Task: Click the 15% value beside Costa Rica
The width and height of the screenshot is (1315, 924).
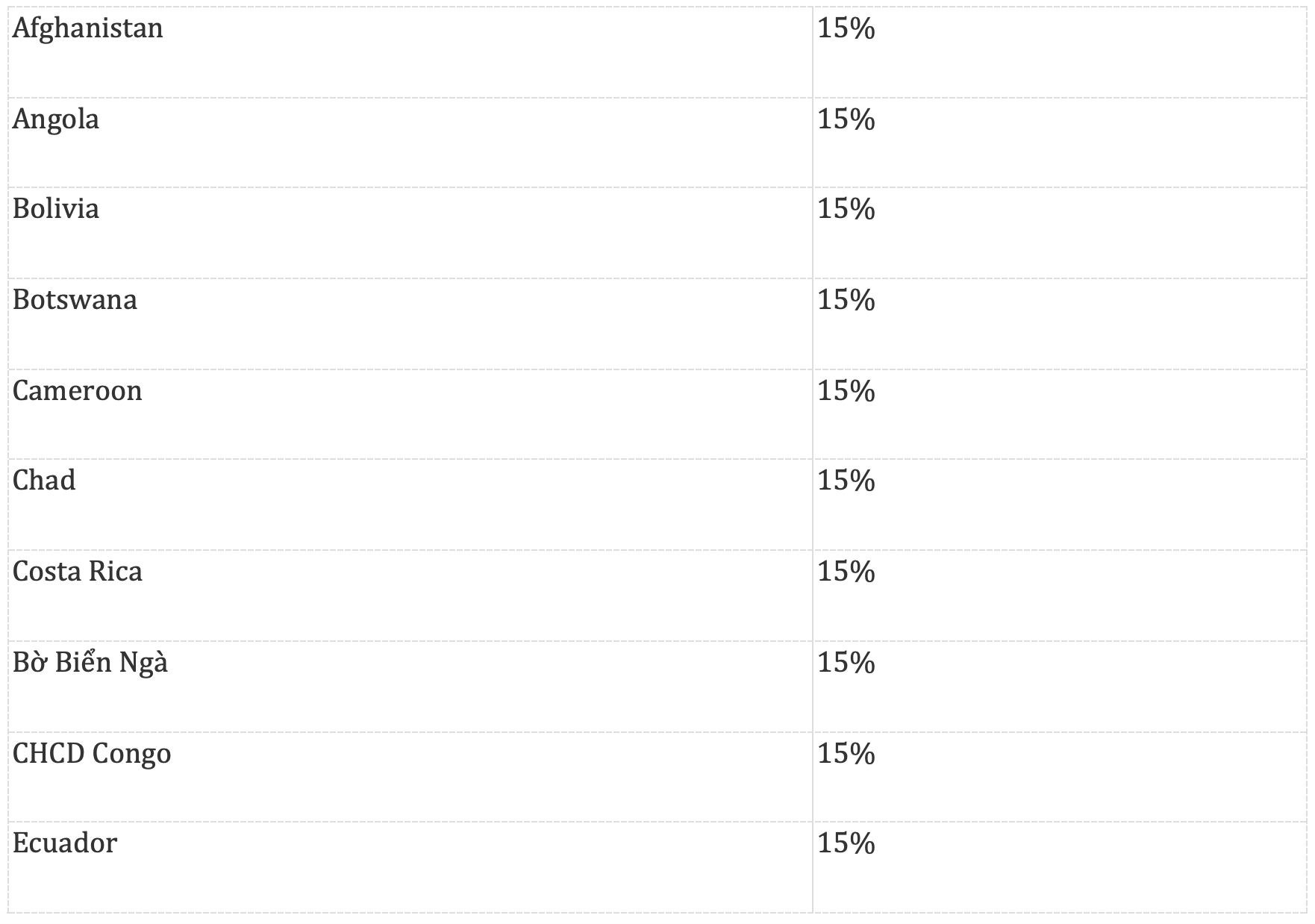Action: [x=846, y=572]
